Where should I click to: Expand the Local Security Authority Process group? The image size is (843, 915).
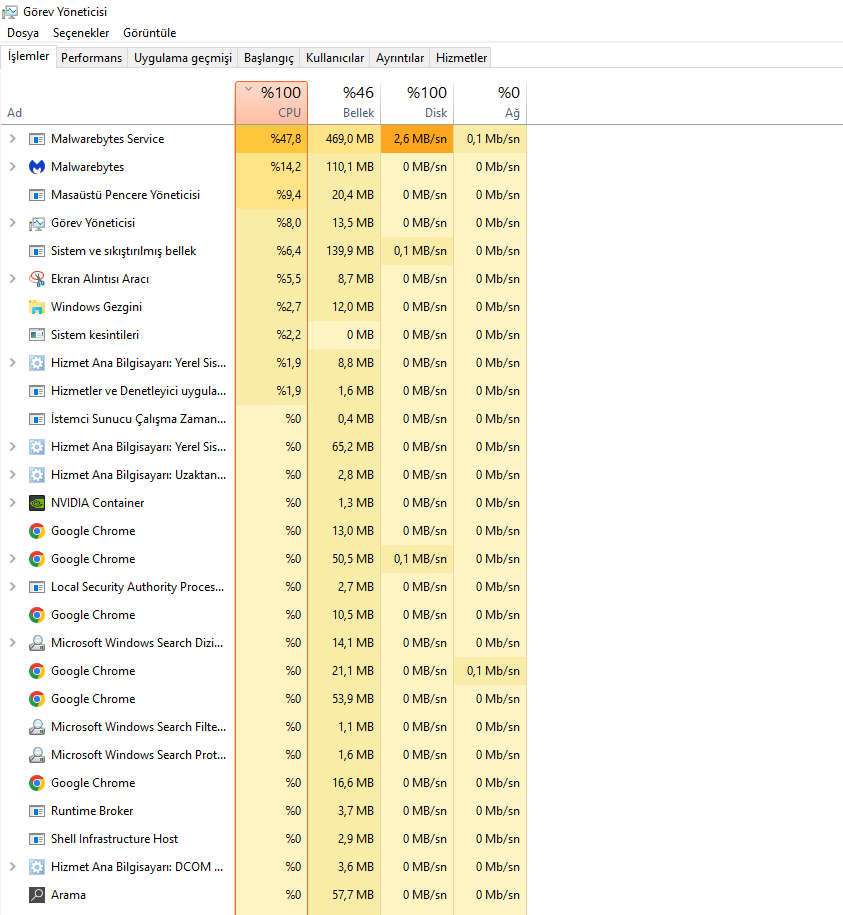(x=13, y=587)
